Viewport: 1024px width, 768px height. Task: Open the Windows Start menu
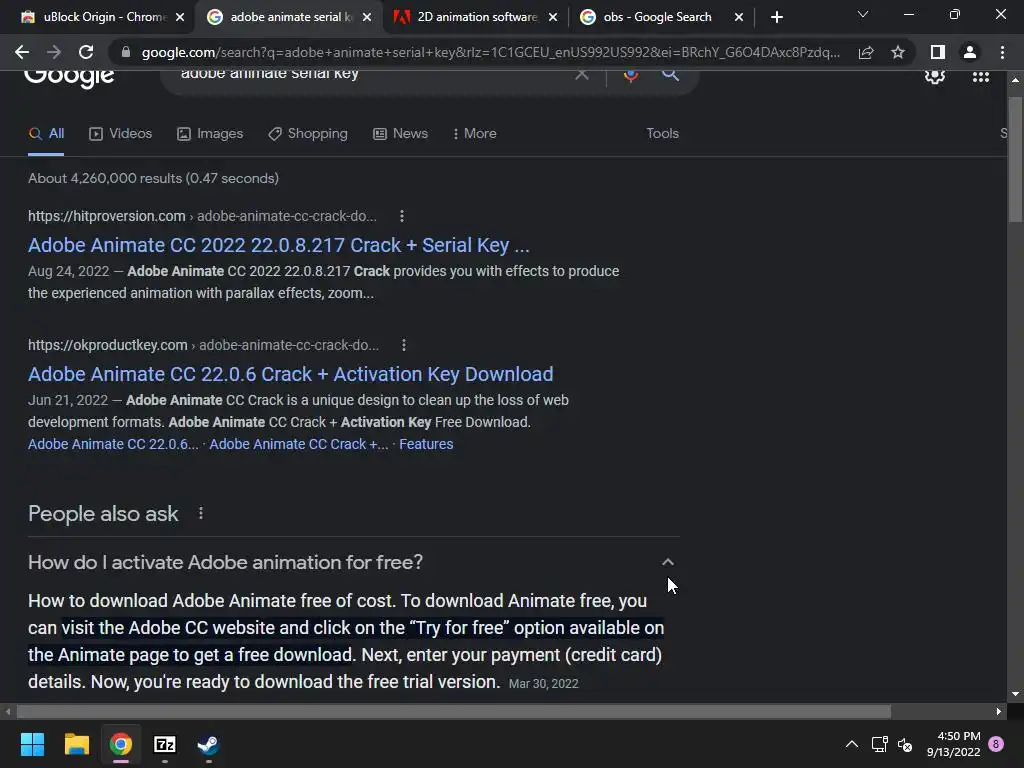pyautogui.click(x=32, y=744)
